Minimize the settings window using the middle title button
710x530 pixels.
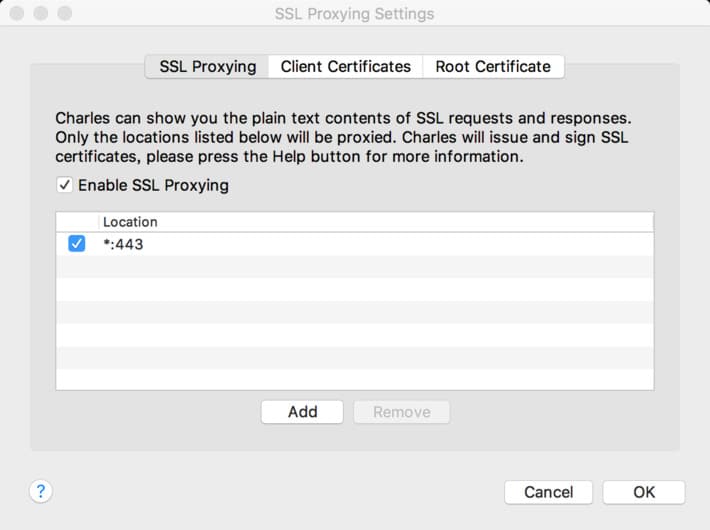pos(41,14)
